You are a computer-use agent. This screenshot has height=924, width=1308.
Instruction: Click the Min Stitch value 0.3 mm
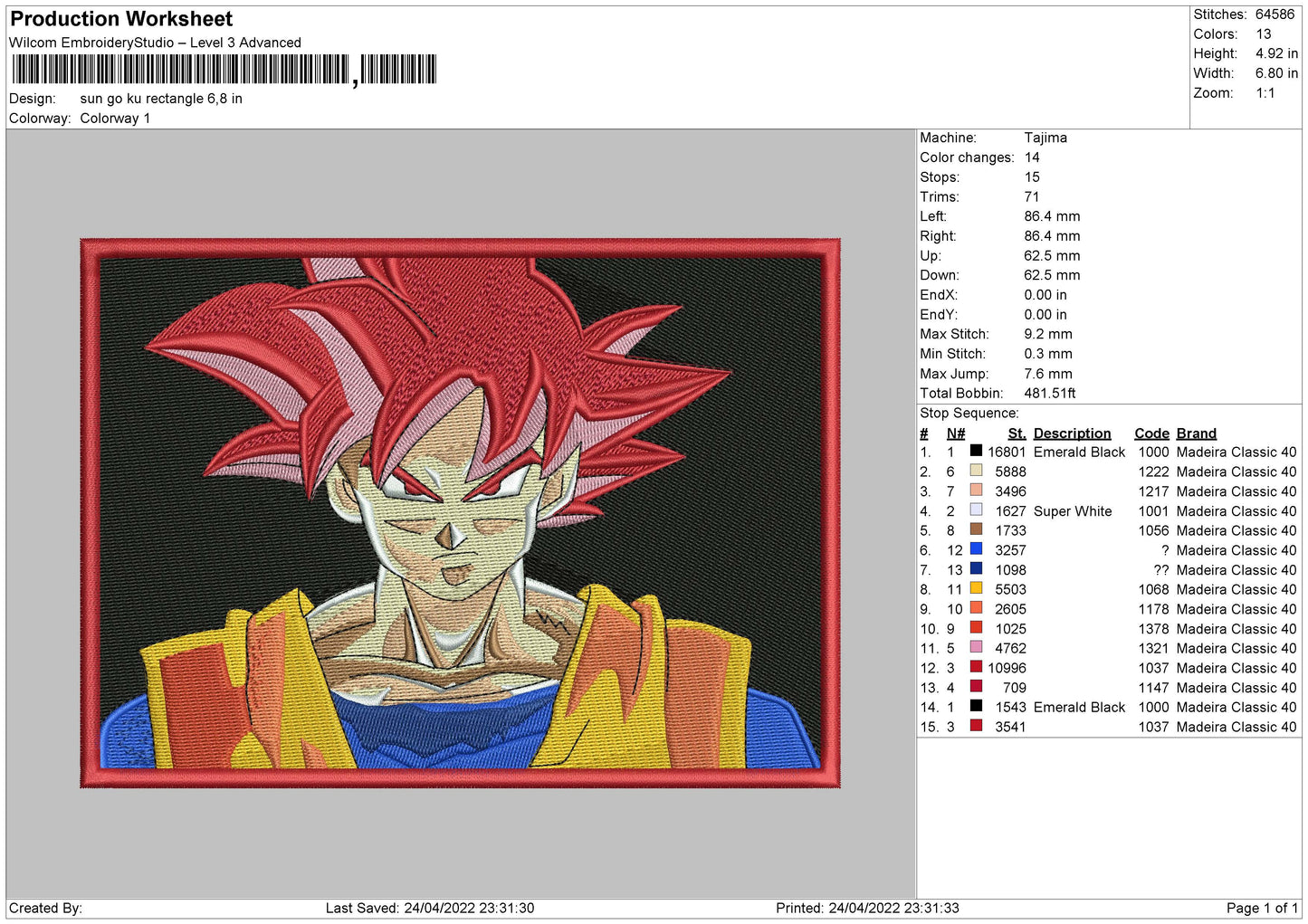(1048, 354)
